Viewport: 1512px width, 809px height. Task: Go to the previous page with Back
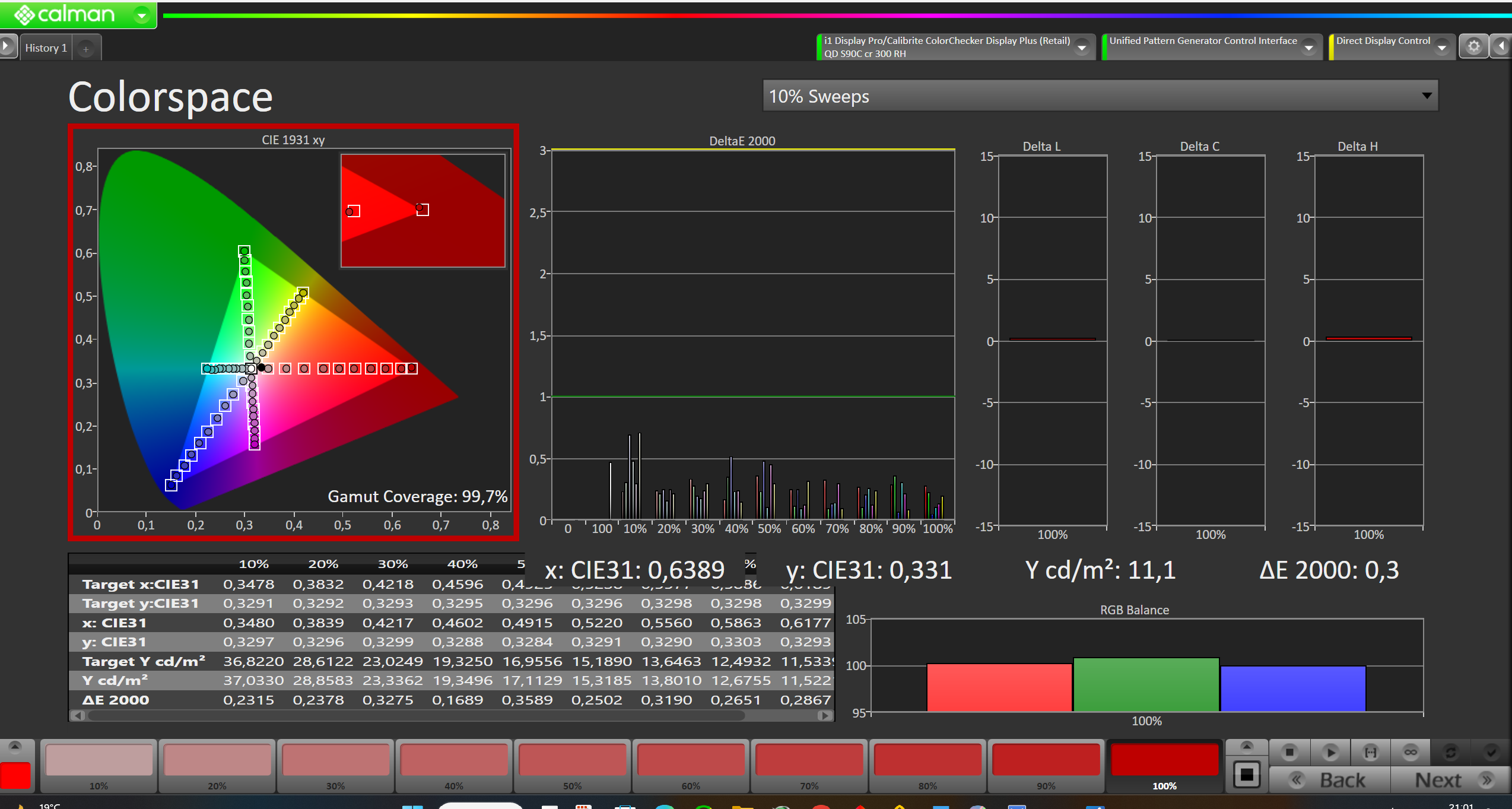click(1329, 780)
